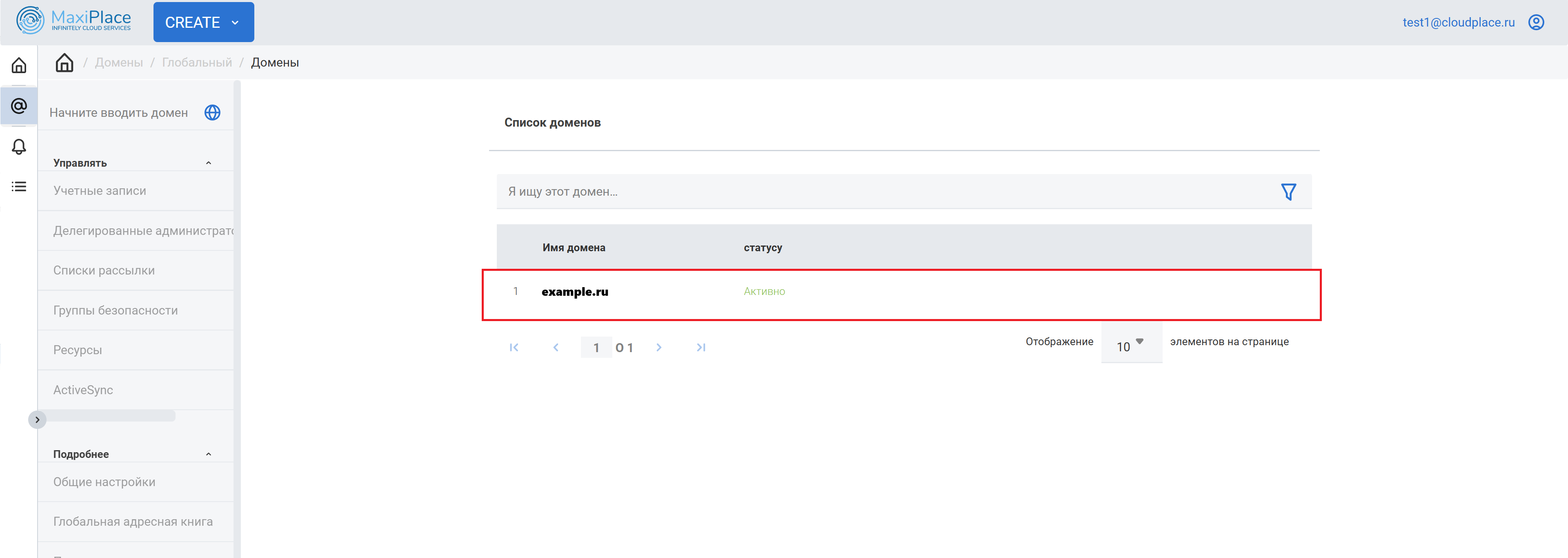Click the home icon in left sidebar

click(19, 65)
